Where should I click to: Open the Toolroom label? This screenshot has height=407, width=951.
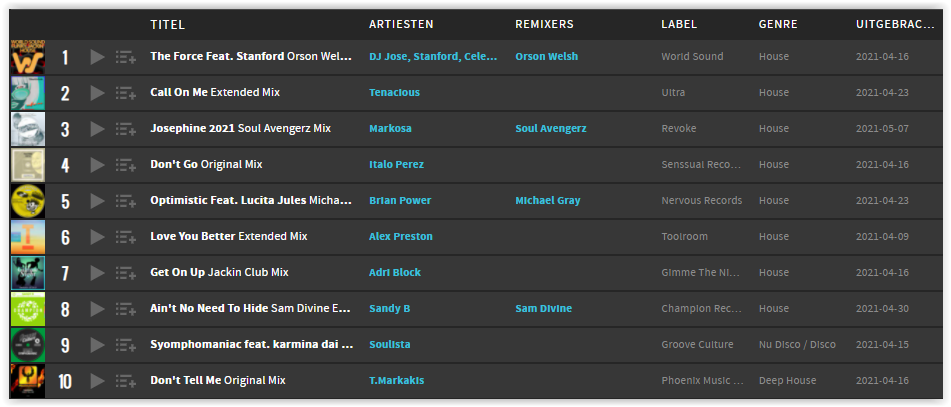[684, 237]
